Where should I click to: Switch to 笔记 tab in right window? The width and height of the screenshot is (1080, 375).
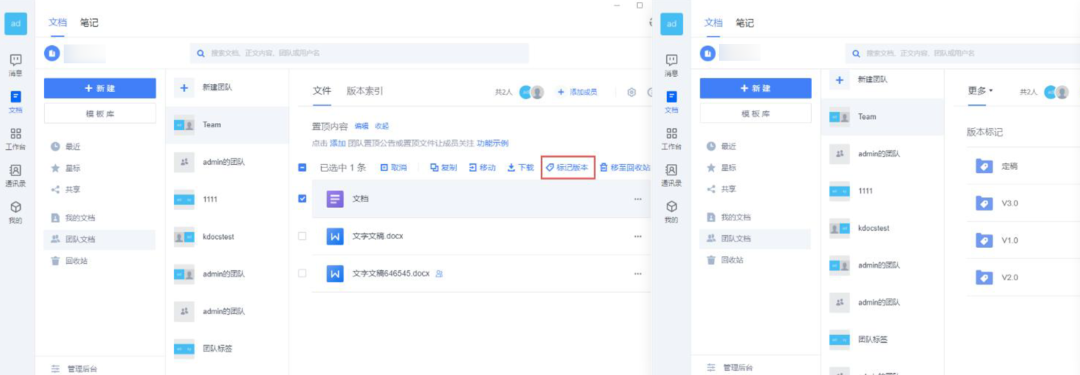pyautogui.click(x=745, y=23)
